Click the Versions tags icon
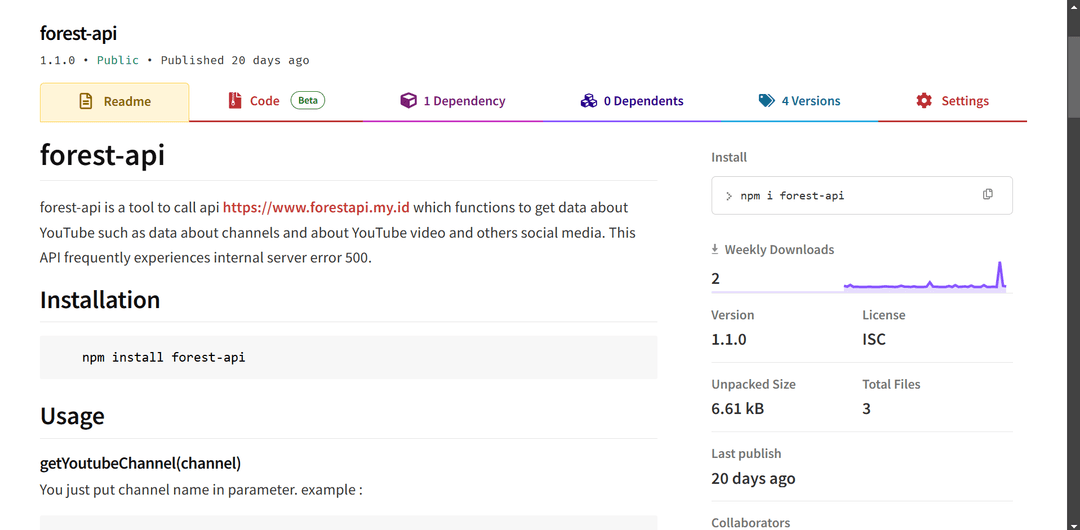This screenshot has height=530, width=1080. point(767,101)
